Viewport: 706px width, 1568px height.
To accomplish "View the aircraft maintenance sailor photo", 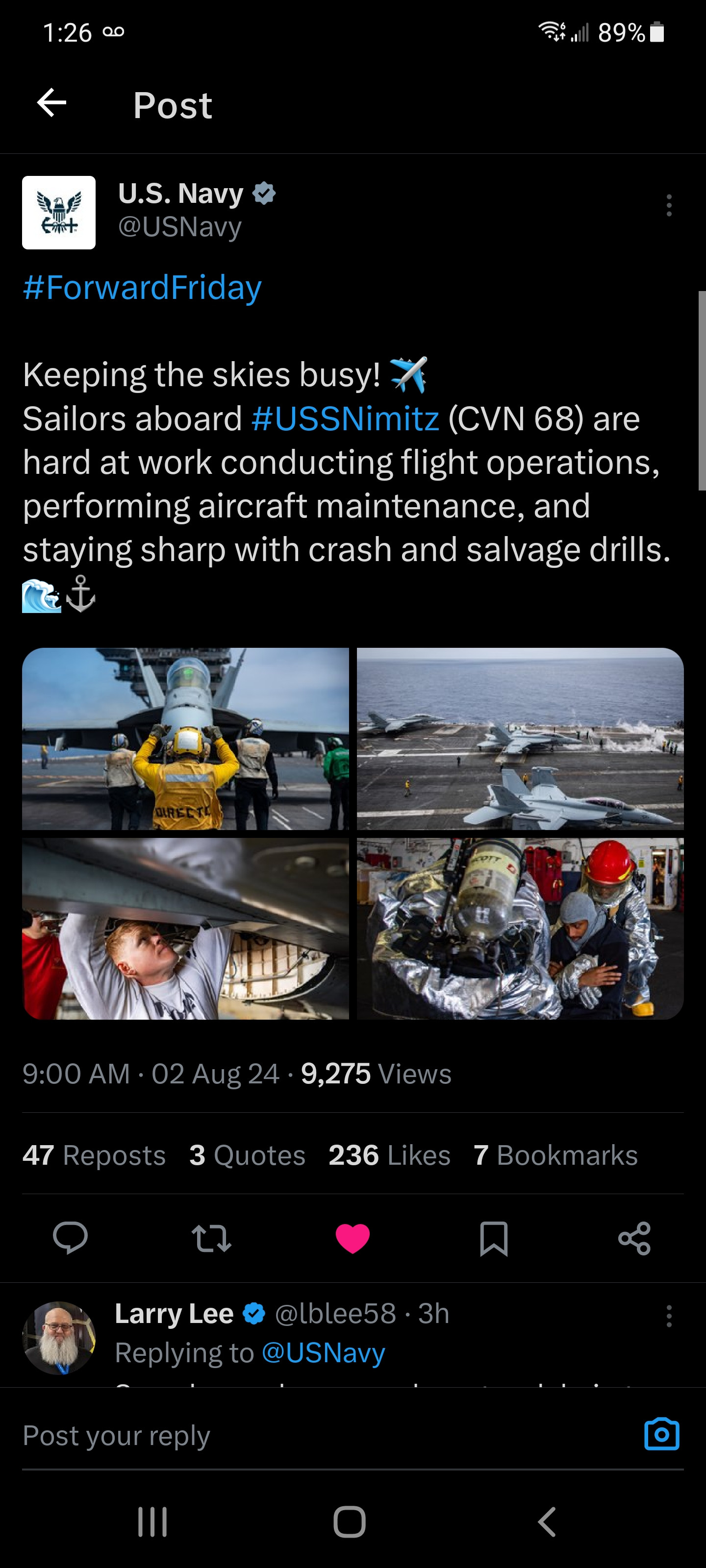I will (186, 928).
